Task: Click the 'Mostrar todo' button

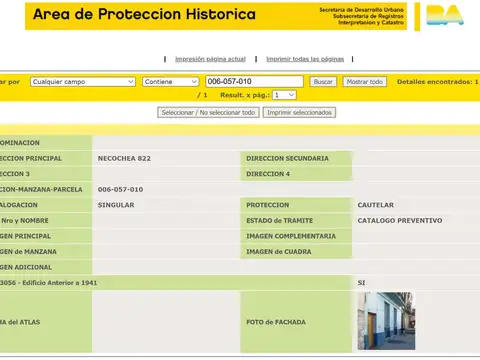Action: coord(365,82)
